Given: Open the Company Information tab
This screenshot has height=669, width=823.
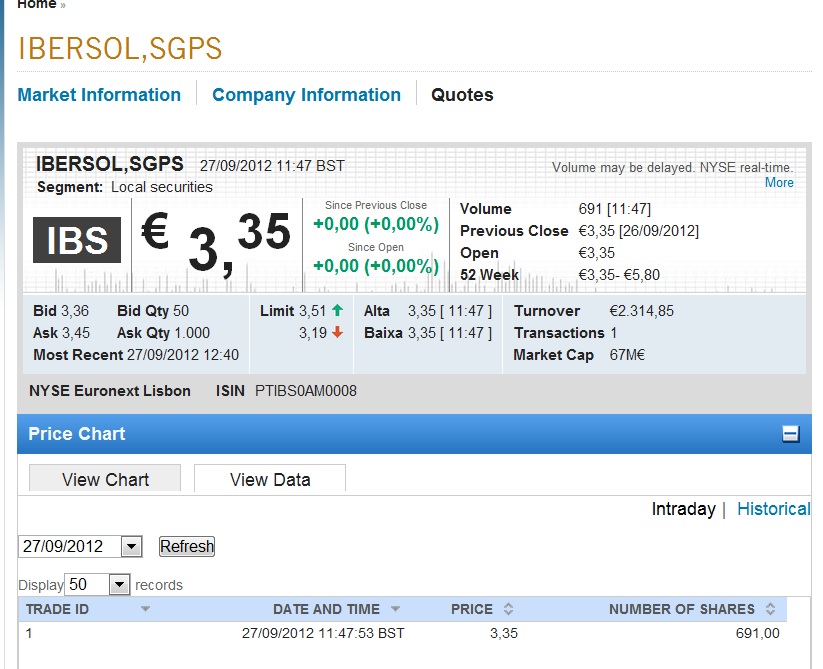Looking at the screenshot, I should [307, 95].
